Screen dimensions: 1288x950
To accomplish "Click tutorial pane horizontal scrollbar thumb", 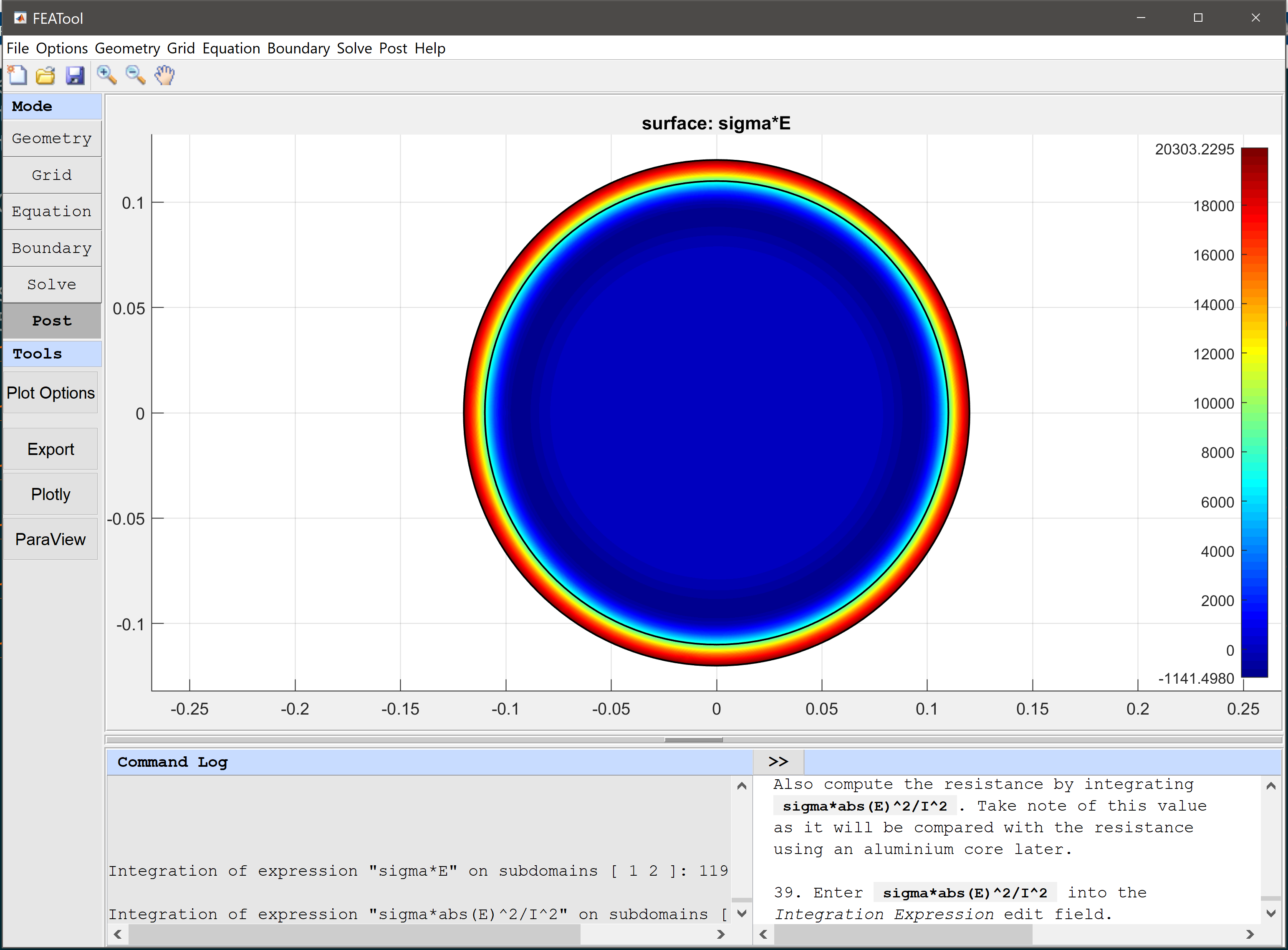I will tap(903, 935).
